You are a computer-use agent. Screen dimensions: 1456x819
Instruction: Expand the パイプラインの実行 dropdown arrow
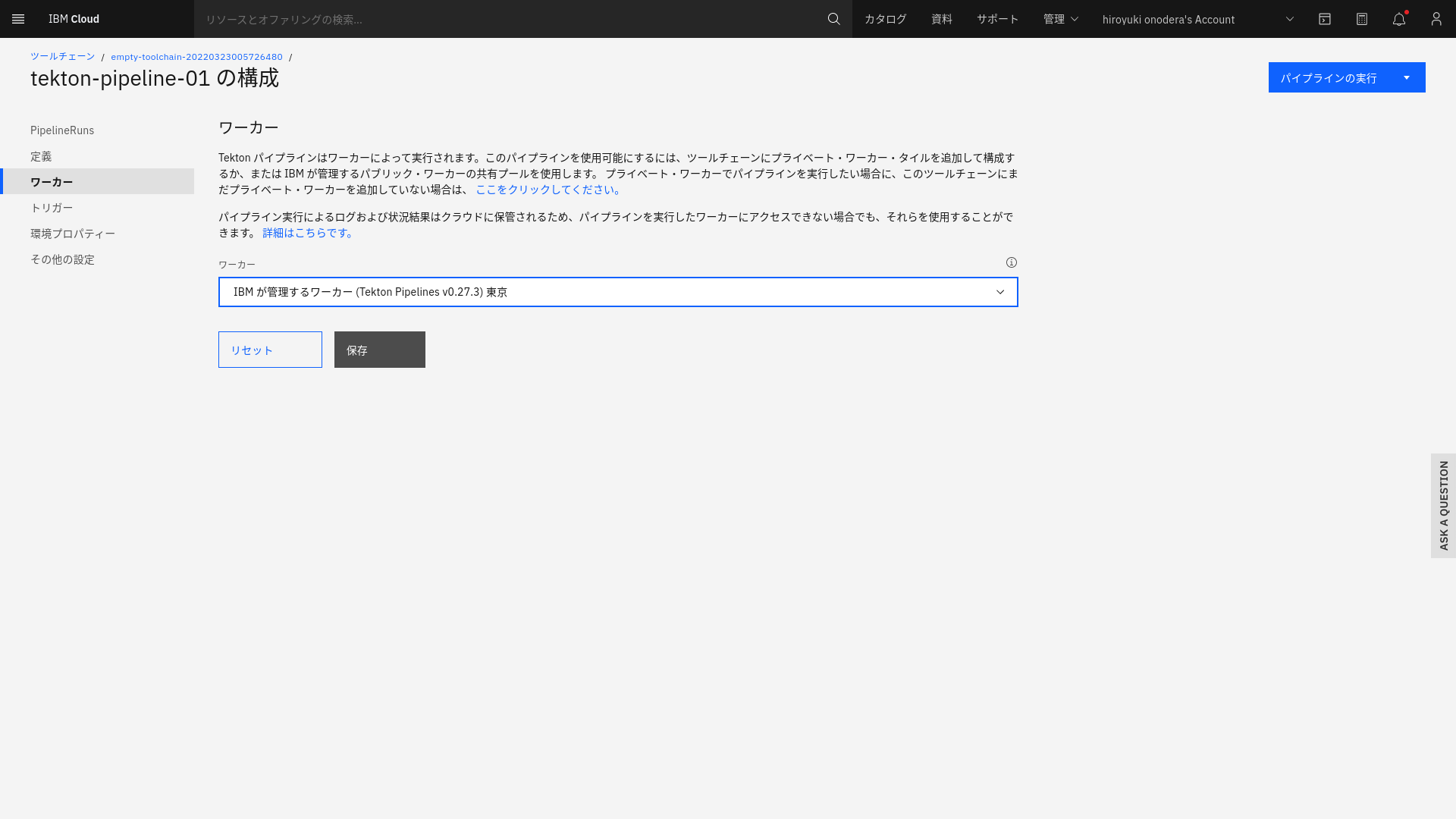(1407, 77)
